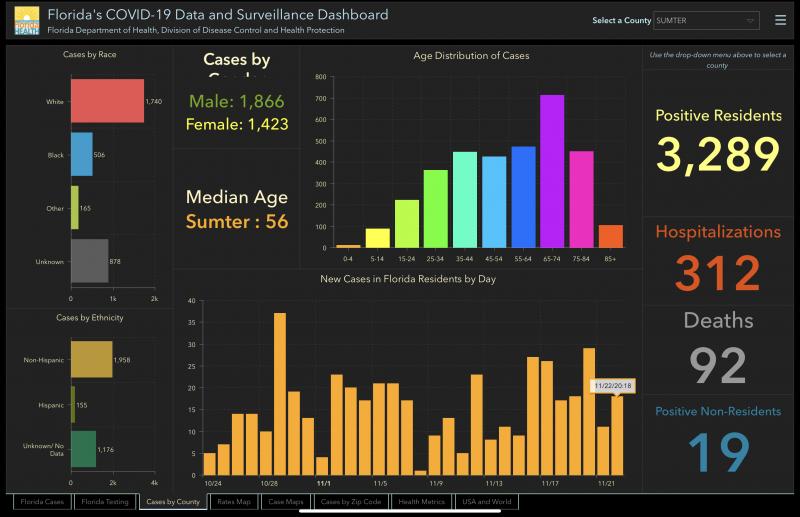Viewport: 800px width, 517px height.
Task: Click the dashboard title text
Action: click(218, 14)
